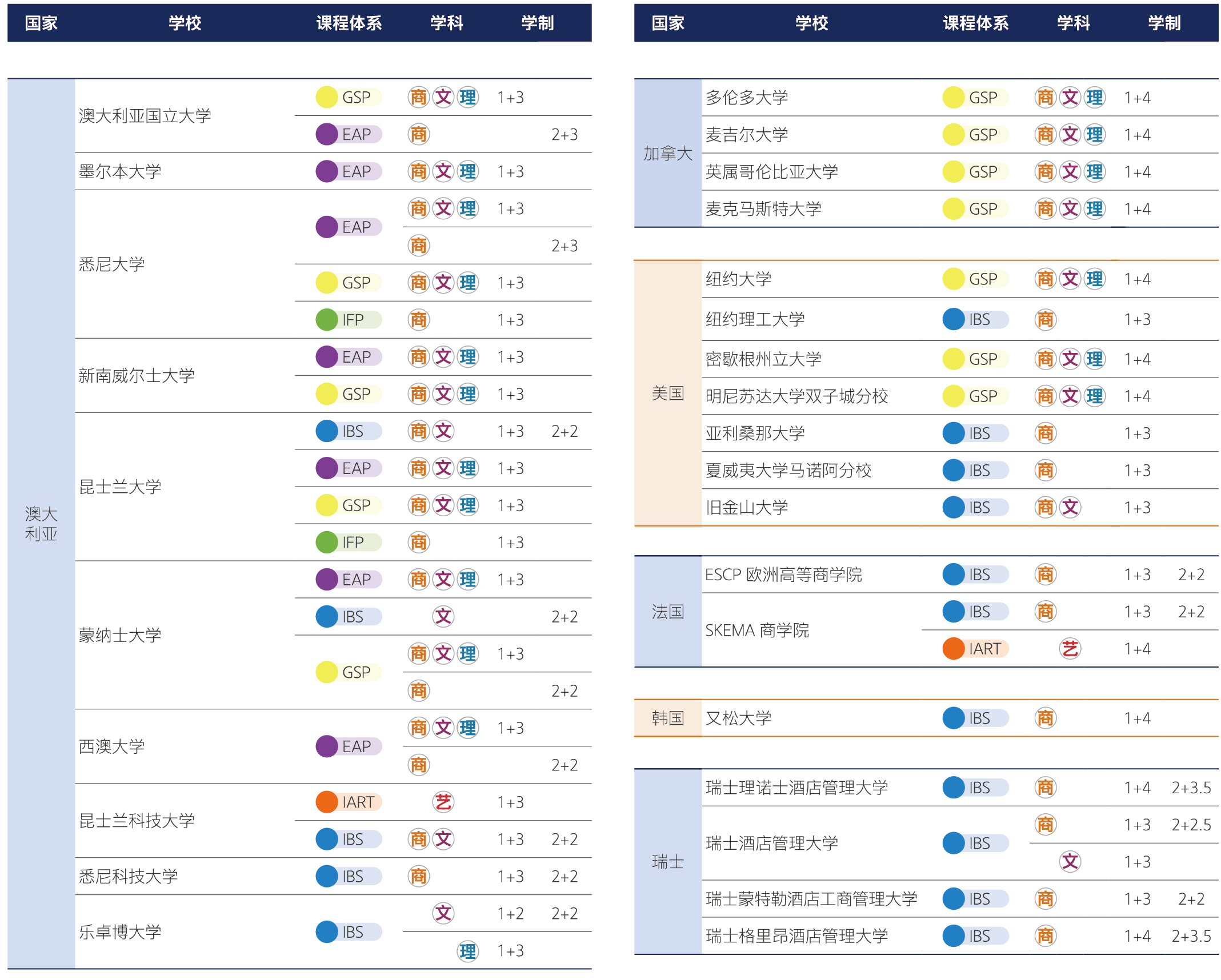Click the IART badge under SKEMA 商学院
The image size is (1221, 980).
click(x=975, y=649)
